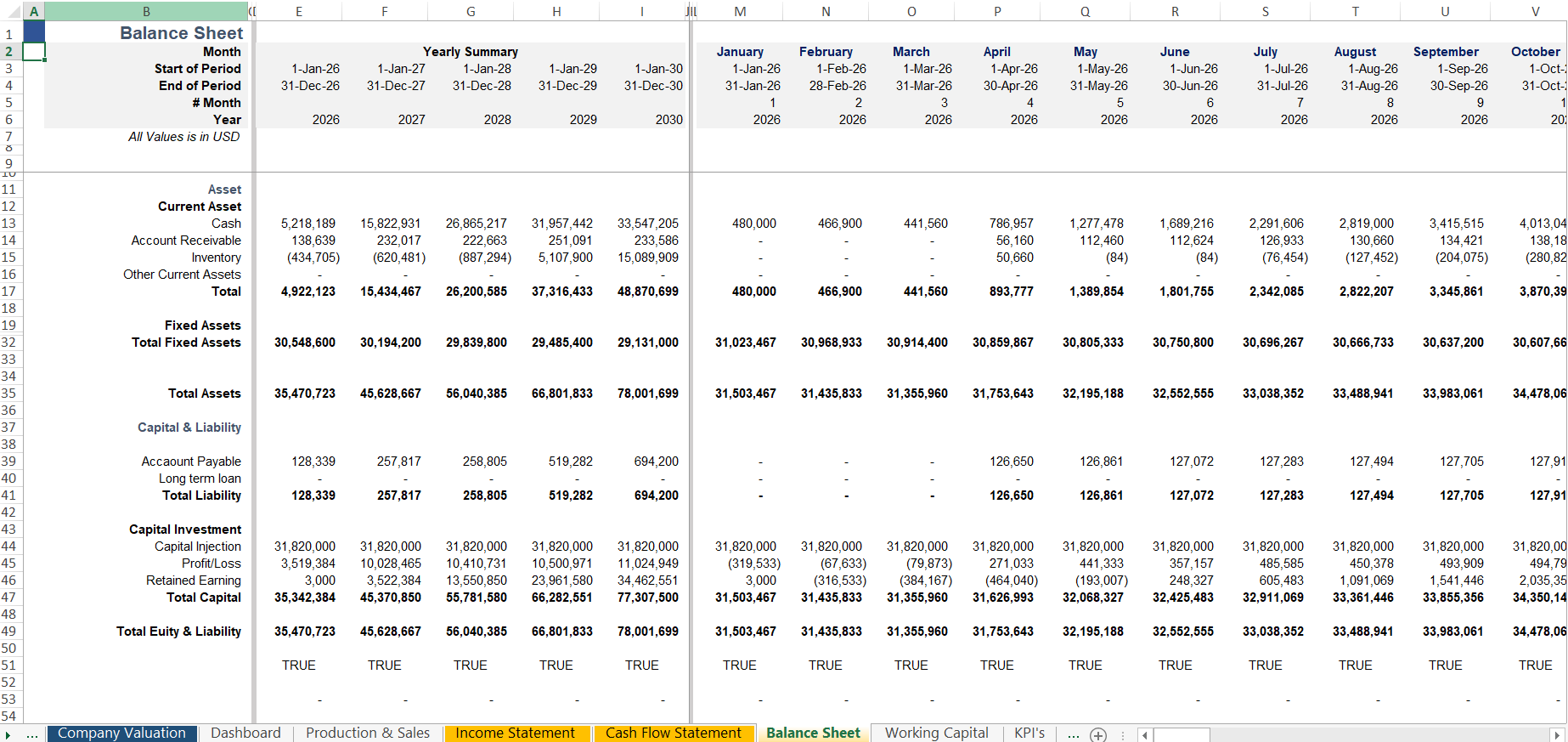Select the Production & Sales tab
The width and height of the screenshot is (1568, 742).
368,734
